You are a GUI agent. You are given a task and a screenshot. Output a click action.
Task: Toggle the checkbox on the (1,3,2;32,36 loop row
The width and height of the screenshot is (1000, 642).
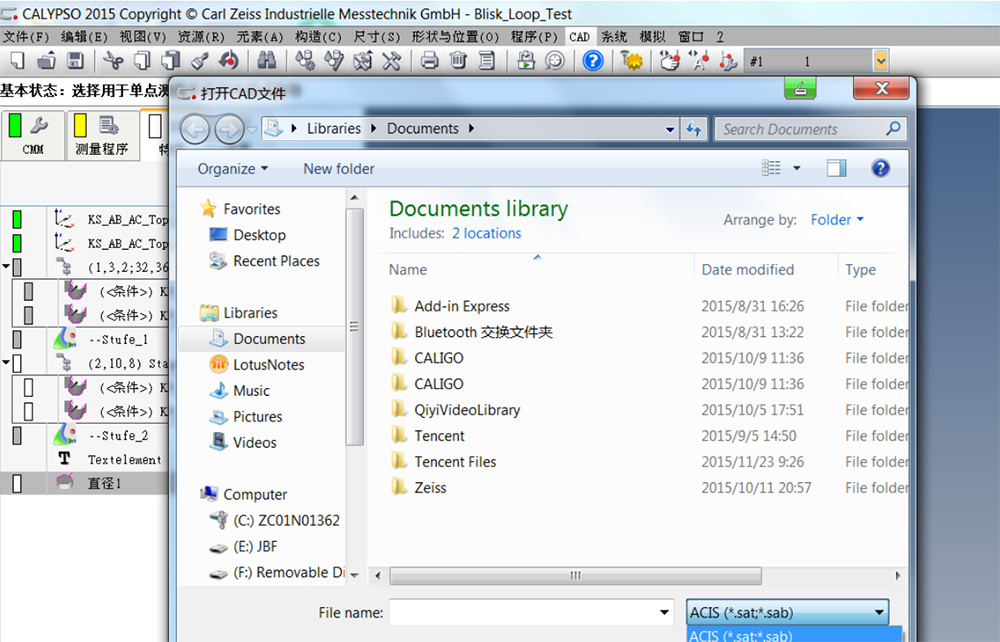pos(17,267)
